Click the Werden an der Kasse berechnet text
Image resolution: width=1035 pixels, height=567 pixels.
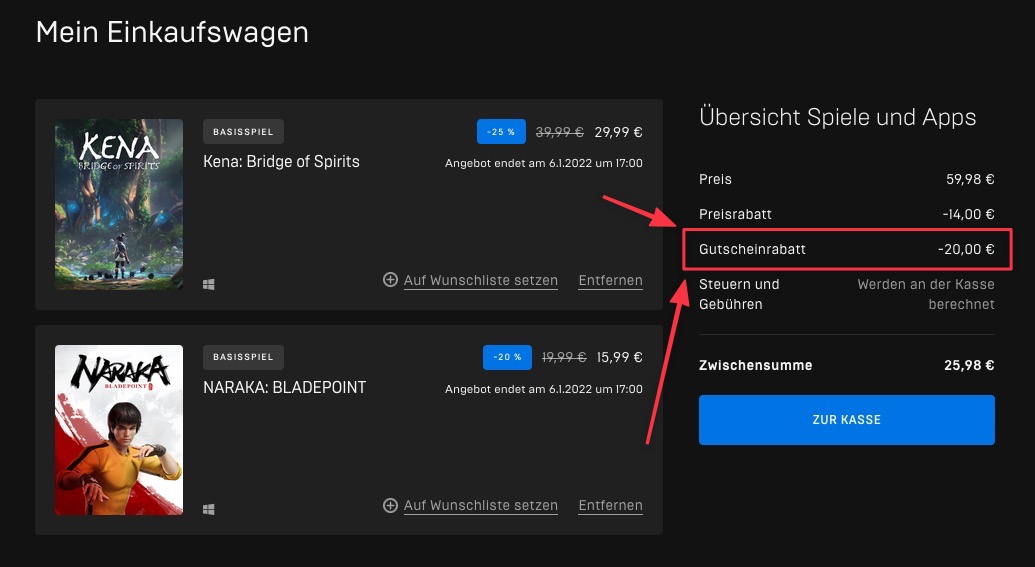coord(926,294)
